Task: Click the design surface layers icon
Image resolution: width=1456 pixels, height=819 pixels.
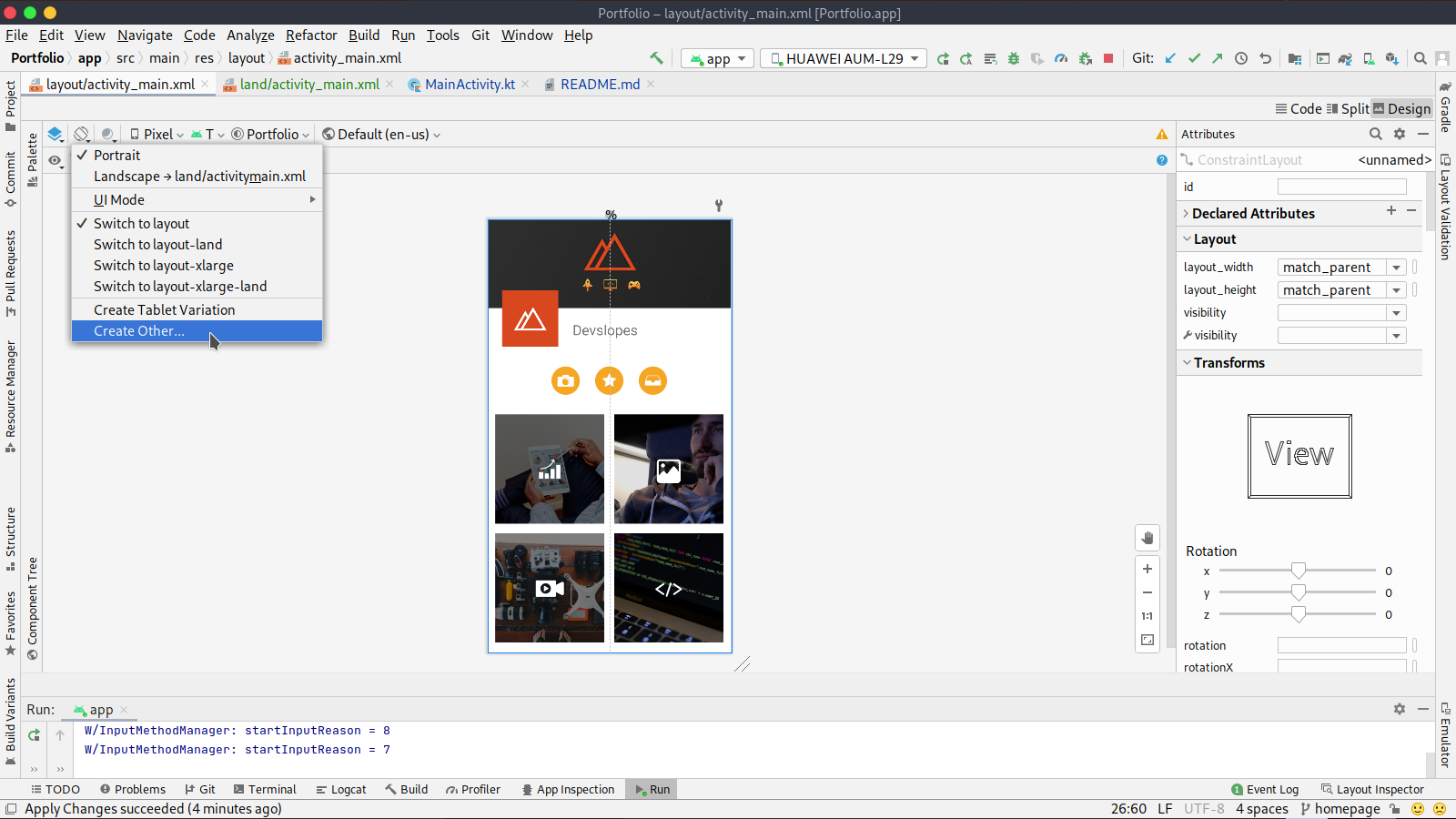Action: (56, 134)
